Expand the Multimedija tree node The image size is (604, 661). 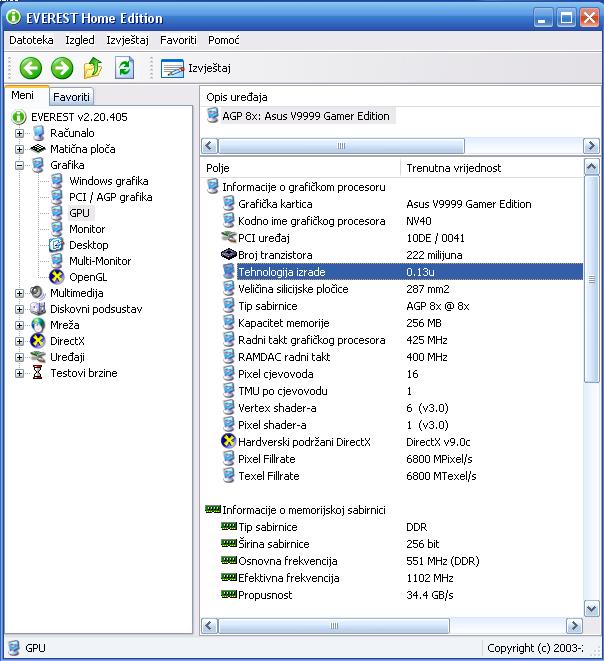[x=19, y=293]
